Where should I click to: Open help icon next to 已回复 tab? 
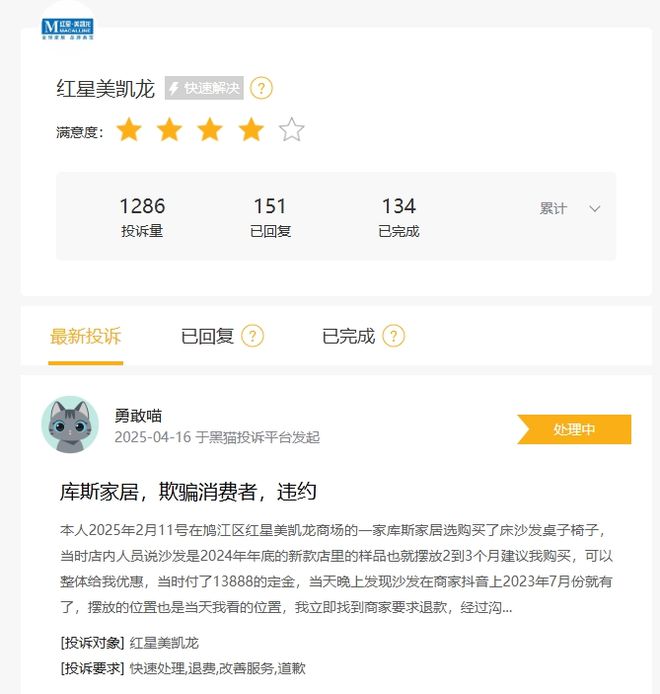pyautogui.click(x=252, y=335)
